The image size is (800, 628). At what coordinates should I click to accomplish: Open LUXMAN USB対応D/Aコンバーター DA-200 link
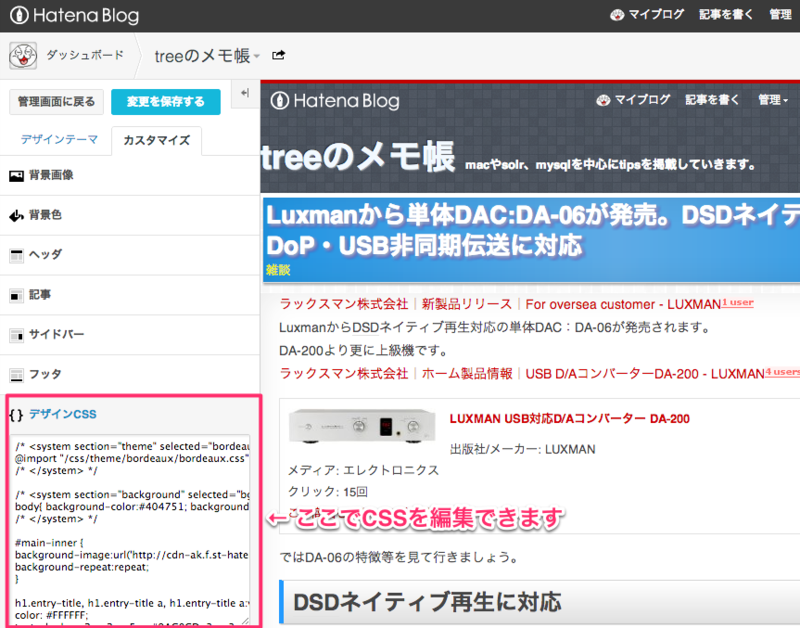(x=569, y=419)
